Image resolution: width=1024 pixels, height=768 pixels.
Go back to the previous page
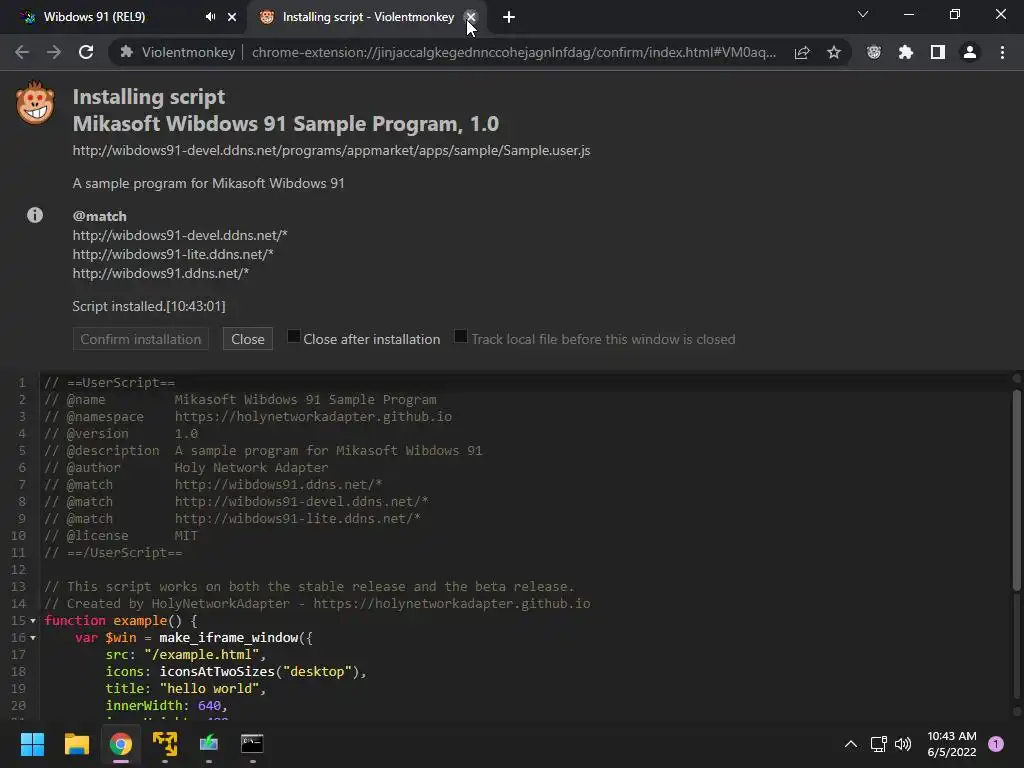click(22, 52)
